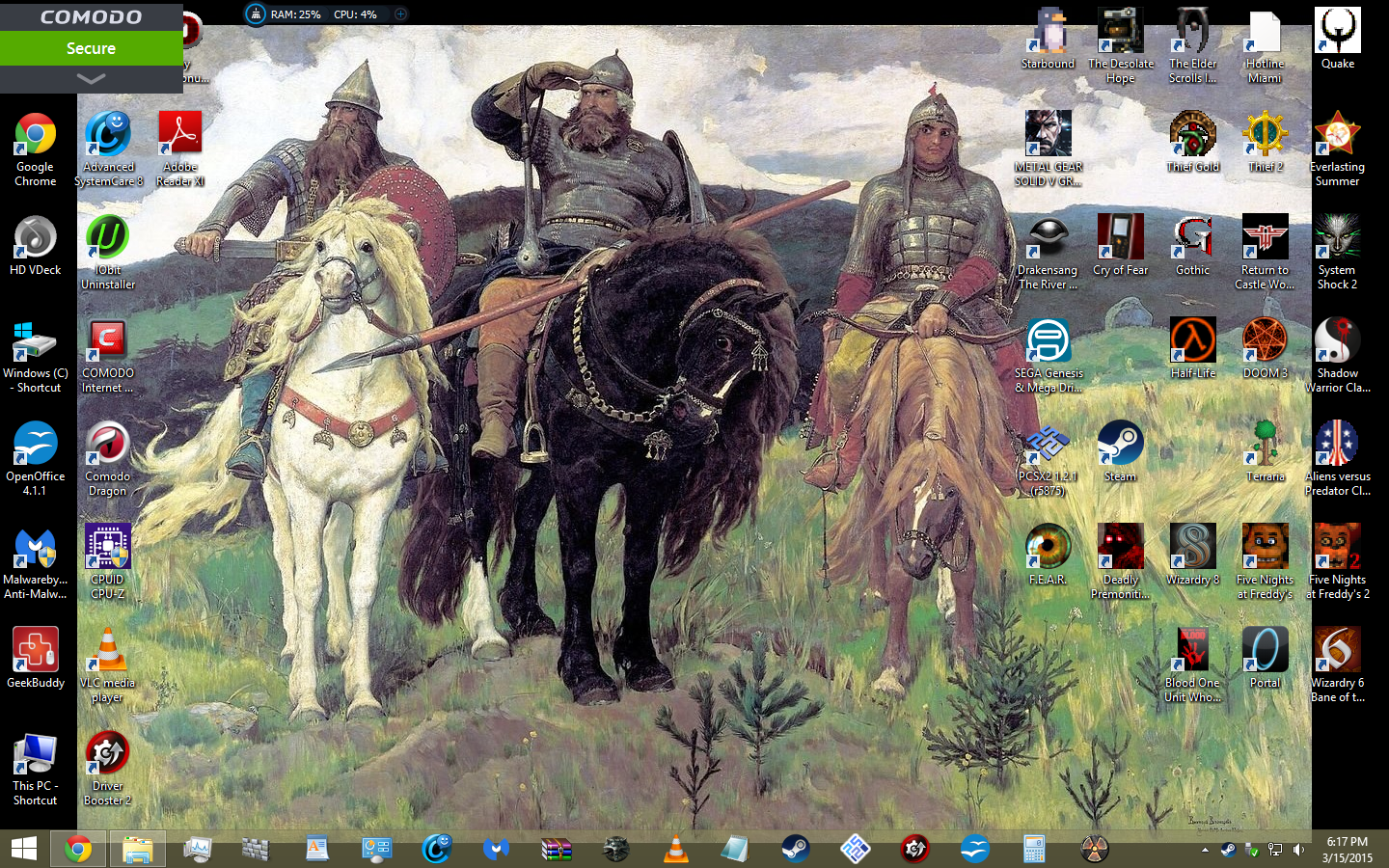Open the volume control in system tray
The height and width of the screenshot is (868, 1389).
1298,850
